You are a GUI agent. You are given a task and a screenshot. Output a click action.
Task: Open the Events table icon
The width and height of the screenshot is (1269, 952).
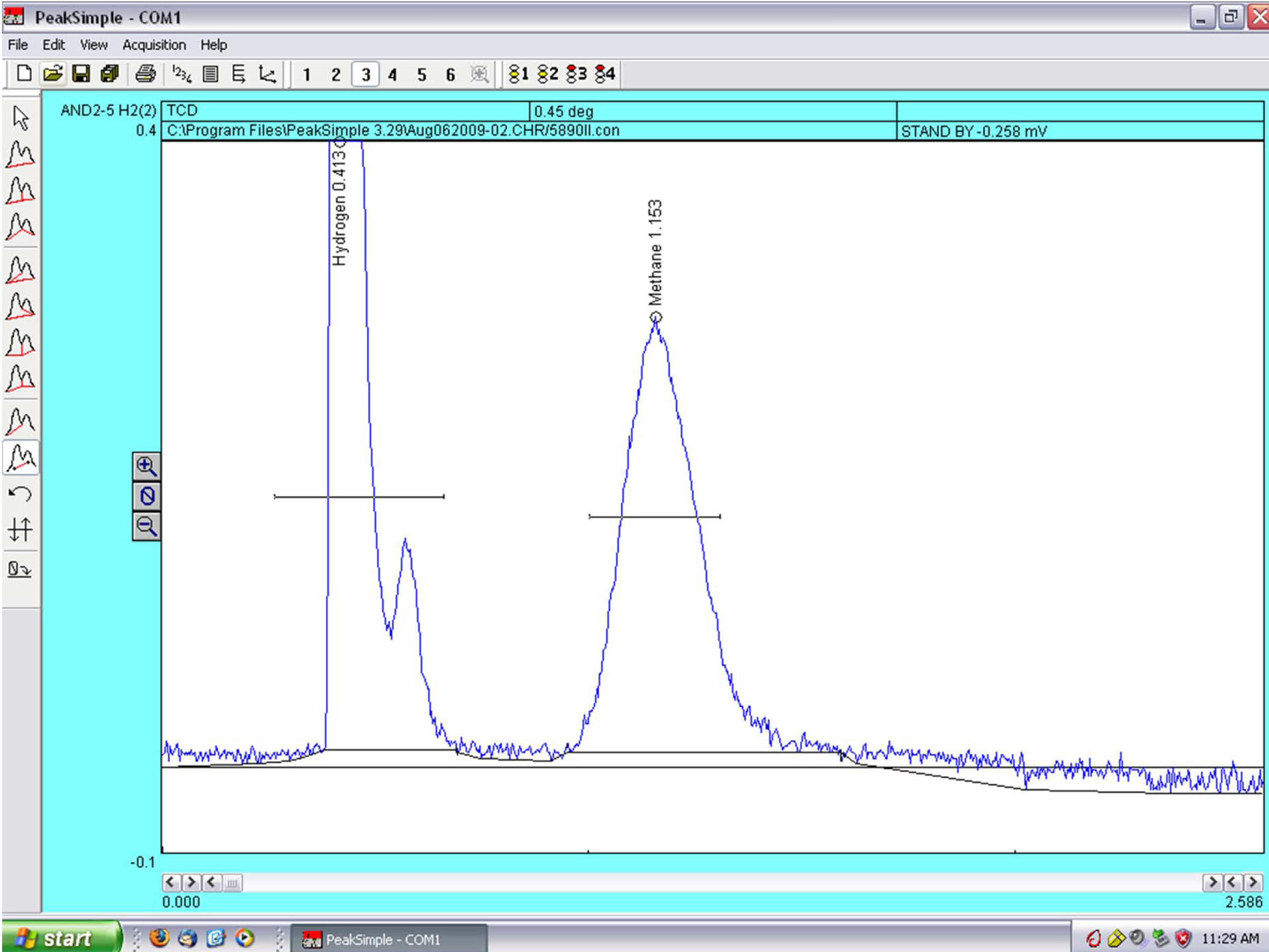238,74
